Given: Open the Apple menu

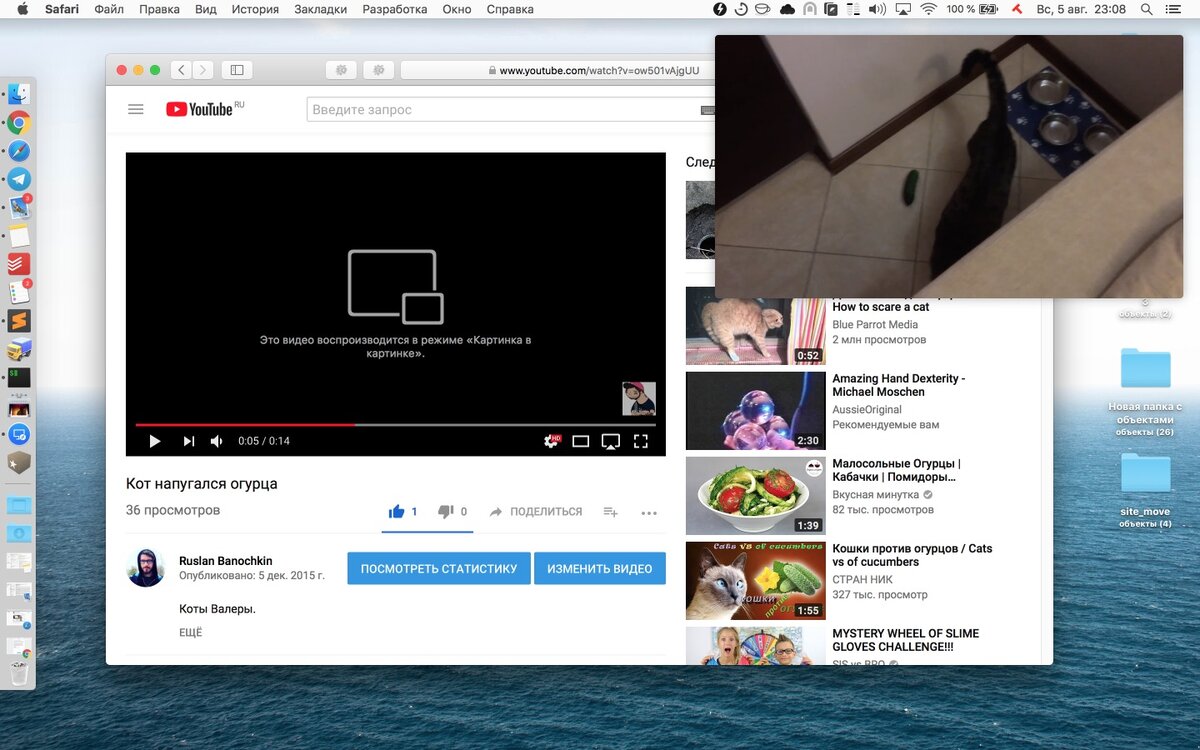Looking at the screenshot, I should pos(22,9).
